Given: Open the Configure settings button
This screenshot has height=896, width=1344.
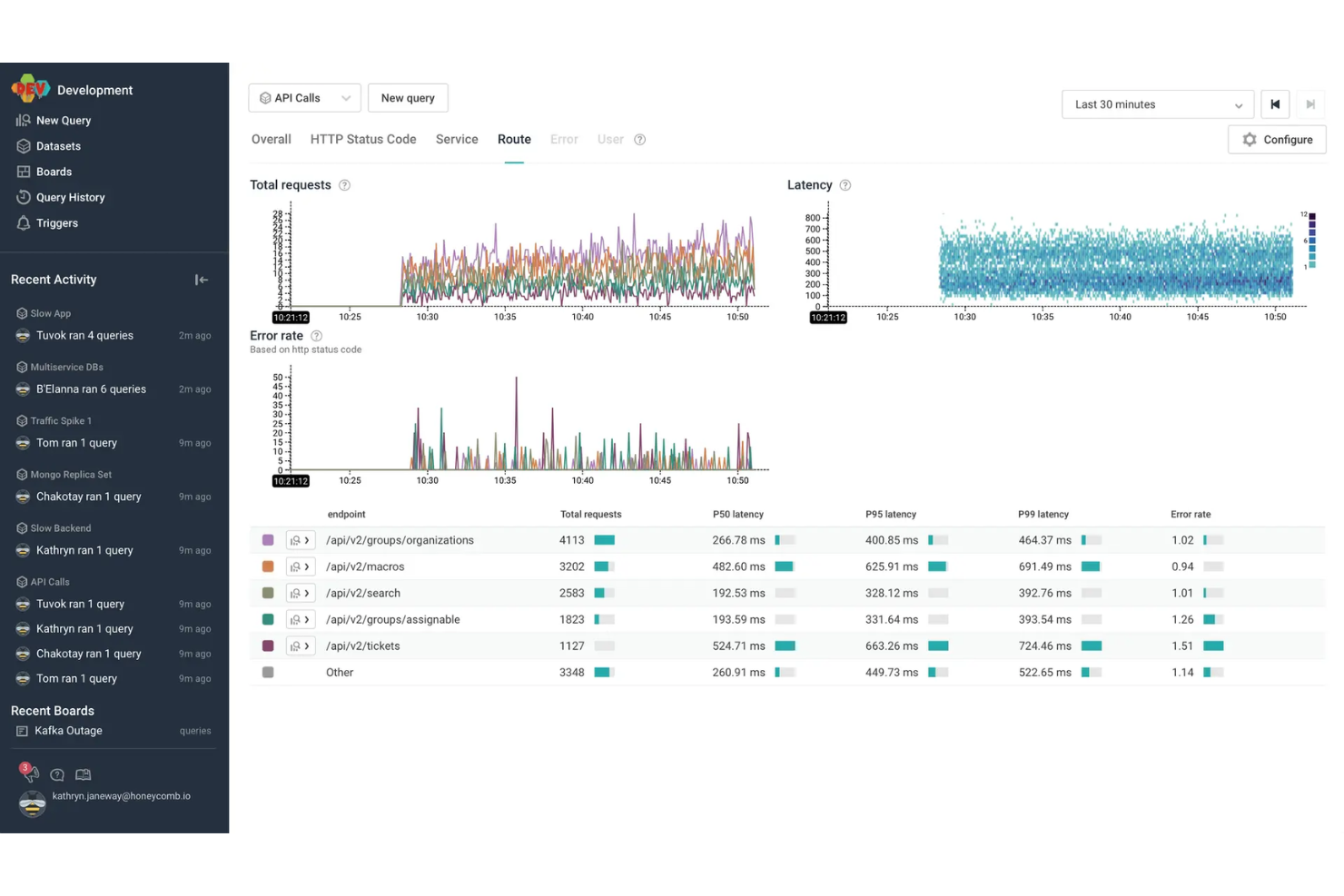Looking at the screenshot, I should point(1277,139).
